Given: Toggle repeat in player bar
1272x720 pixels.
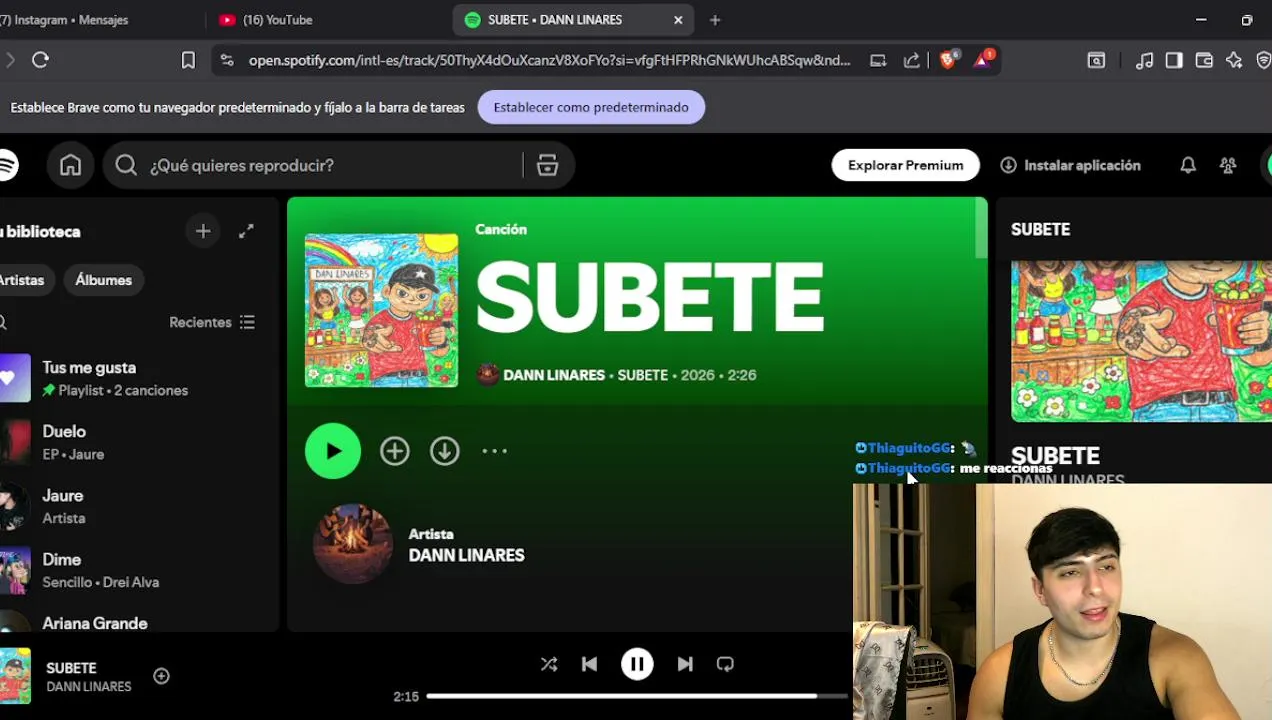Looking at the screenshot, I should click(725, 664).
